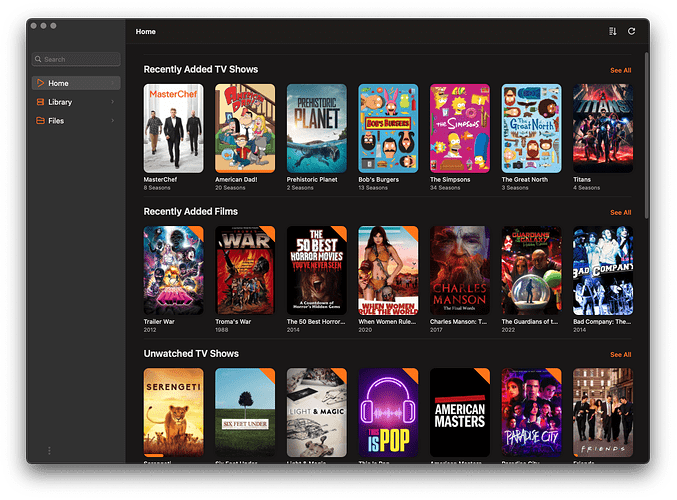This screenshot has height=500, width=677.
Task: Open The Simpsons poster
Action: click(x=460, y=128)
